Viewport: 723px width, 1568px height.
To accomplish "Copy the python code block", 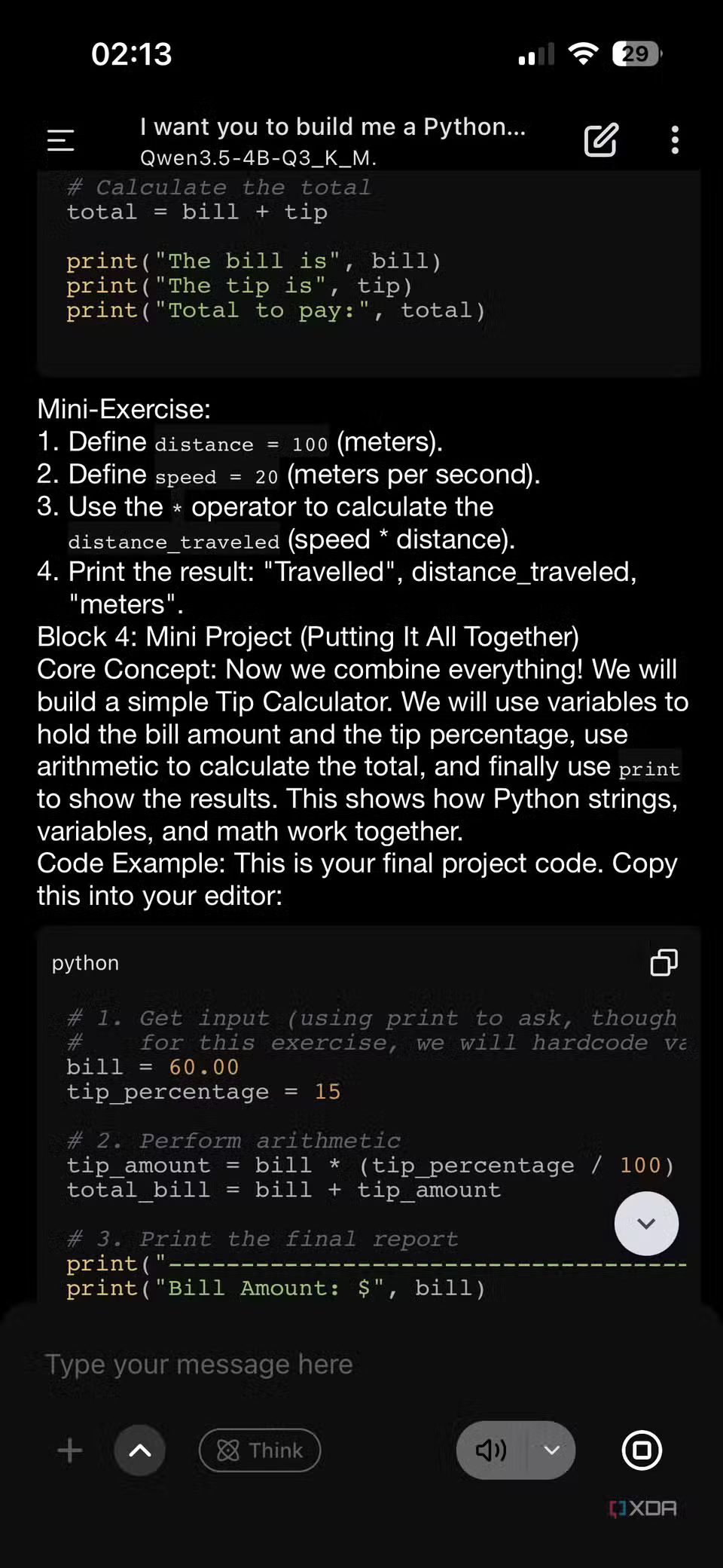I will tap(664, 962).
